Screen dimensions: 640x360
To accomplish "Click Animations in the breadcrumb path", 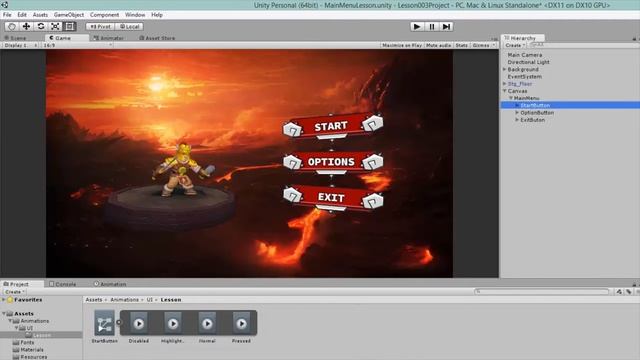I will pos(124,300).
